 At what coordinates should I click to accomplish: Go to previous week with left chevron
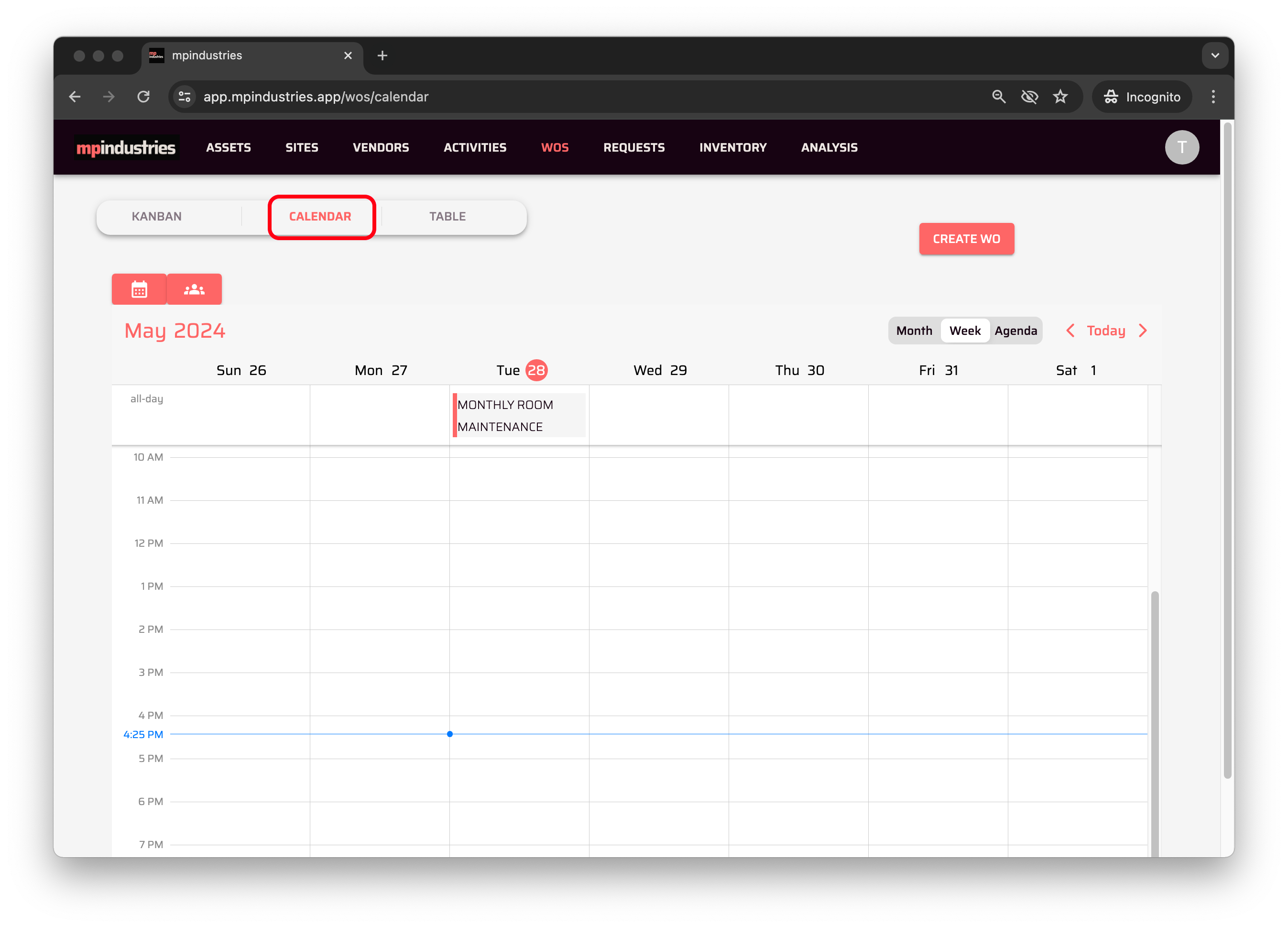(1070, 331)
